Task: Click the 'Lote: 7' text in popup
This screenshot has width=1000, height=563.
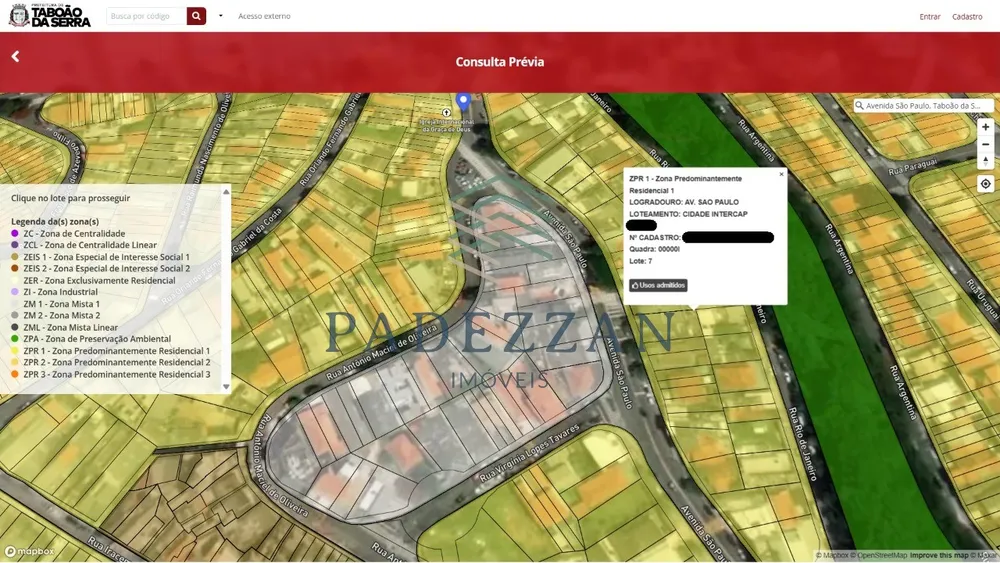Action: (x=640, y=261)
